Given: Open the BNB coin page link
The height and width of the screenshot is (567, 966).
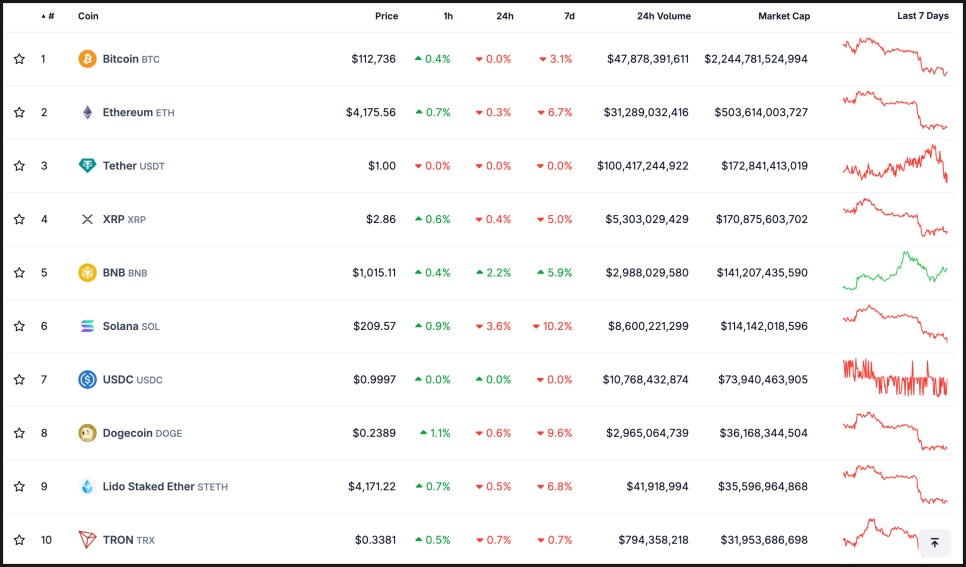Looking at the screenshot, I should pos(124,272).
